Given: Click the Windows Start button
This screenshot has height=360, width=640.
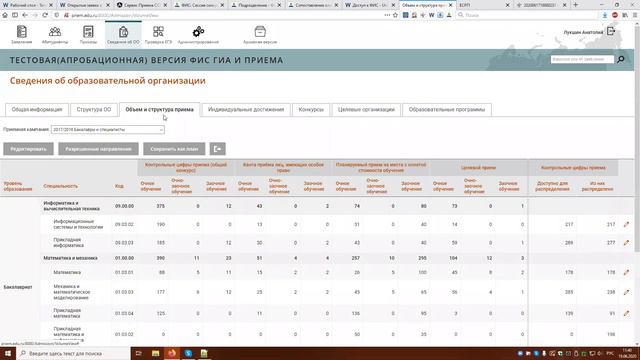Looking at the screenshot, I should coord(8,353).
